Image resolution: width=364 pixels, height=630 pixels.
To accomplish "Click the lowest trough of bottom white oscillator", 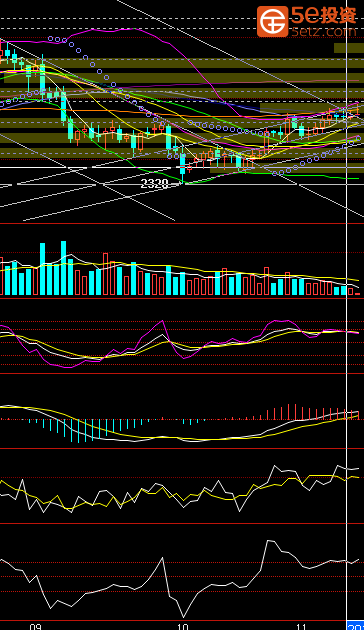I will tap(184, 617).
